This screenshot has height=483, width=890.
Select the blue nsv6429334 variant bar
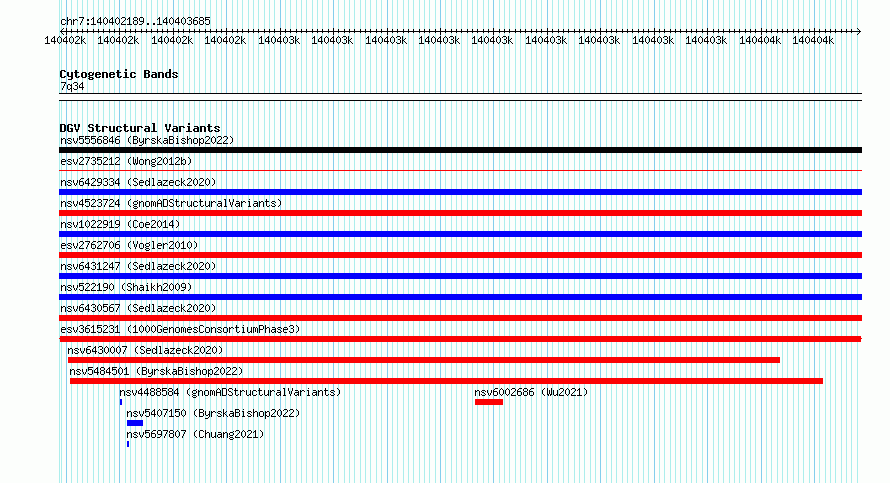coord(460,192)
